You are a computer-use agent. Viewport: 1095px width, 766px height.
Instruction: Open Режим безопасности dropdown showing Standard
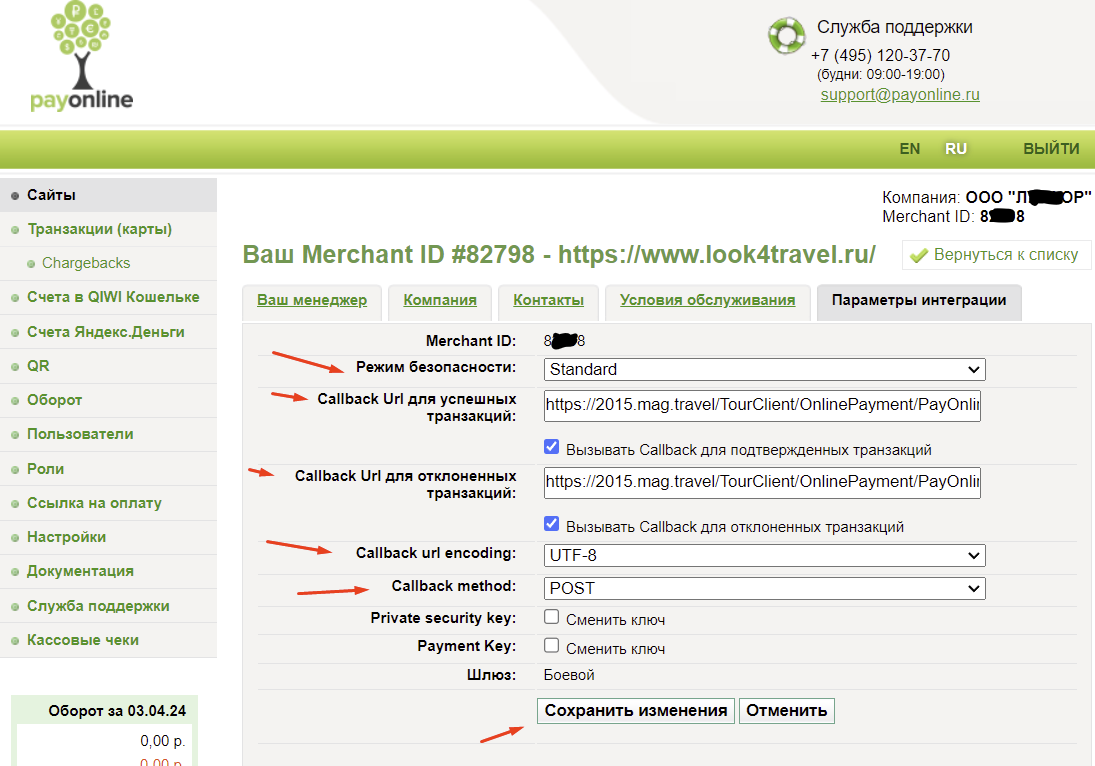[765, 369]
